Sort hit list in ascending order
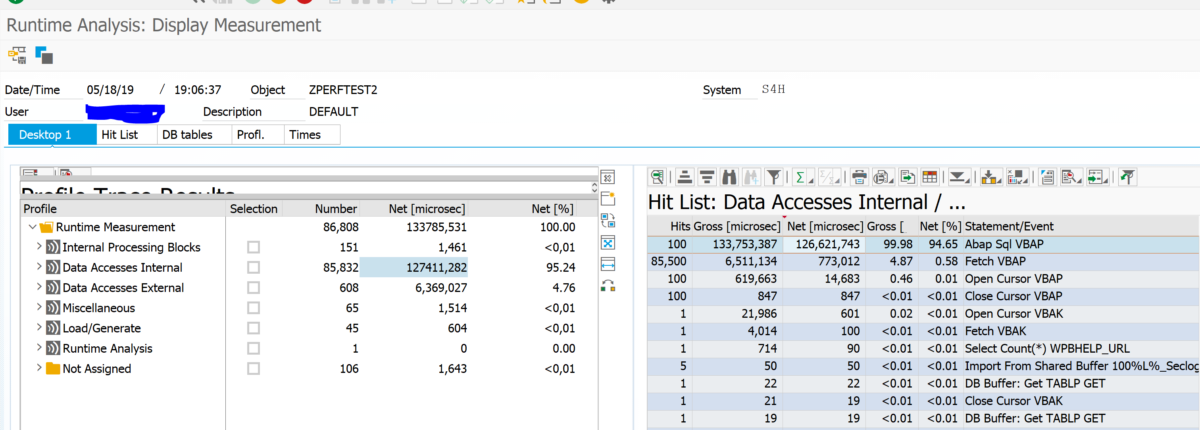Screen dimensions: 1200x430 (x=685, y=177)
